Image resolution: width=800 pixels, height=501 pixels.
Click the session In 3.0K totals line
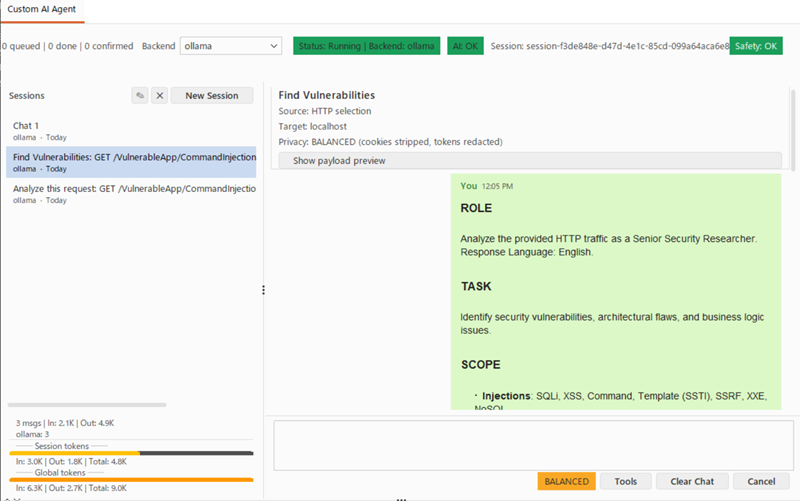pyautogui.click(x=71, y=462)
